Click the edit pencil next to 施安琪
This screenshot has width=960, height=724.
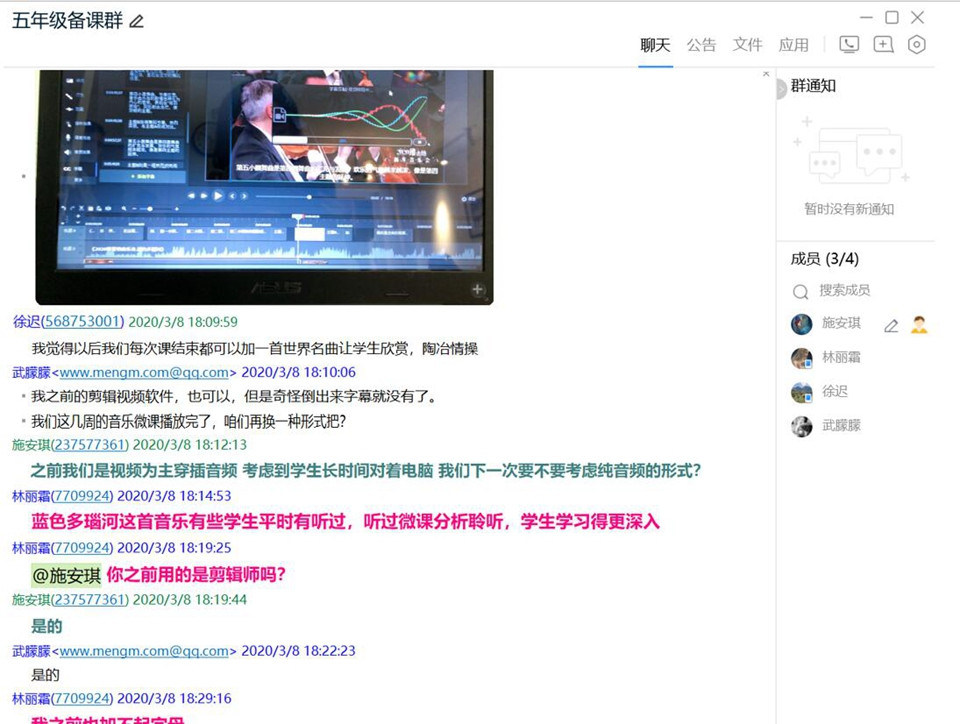[x=891, y=326]
